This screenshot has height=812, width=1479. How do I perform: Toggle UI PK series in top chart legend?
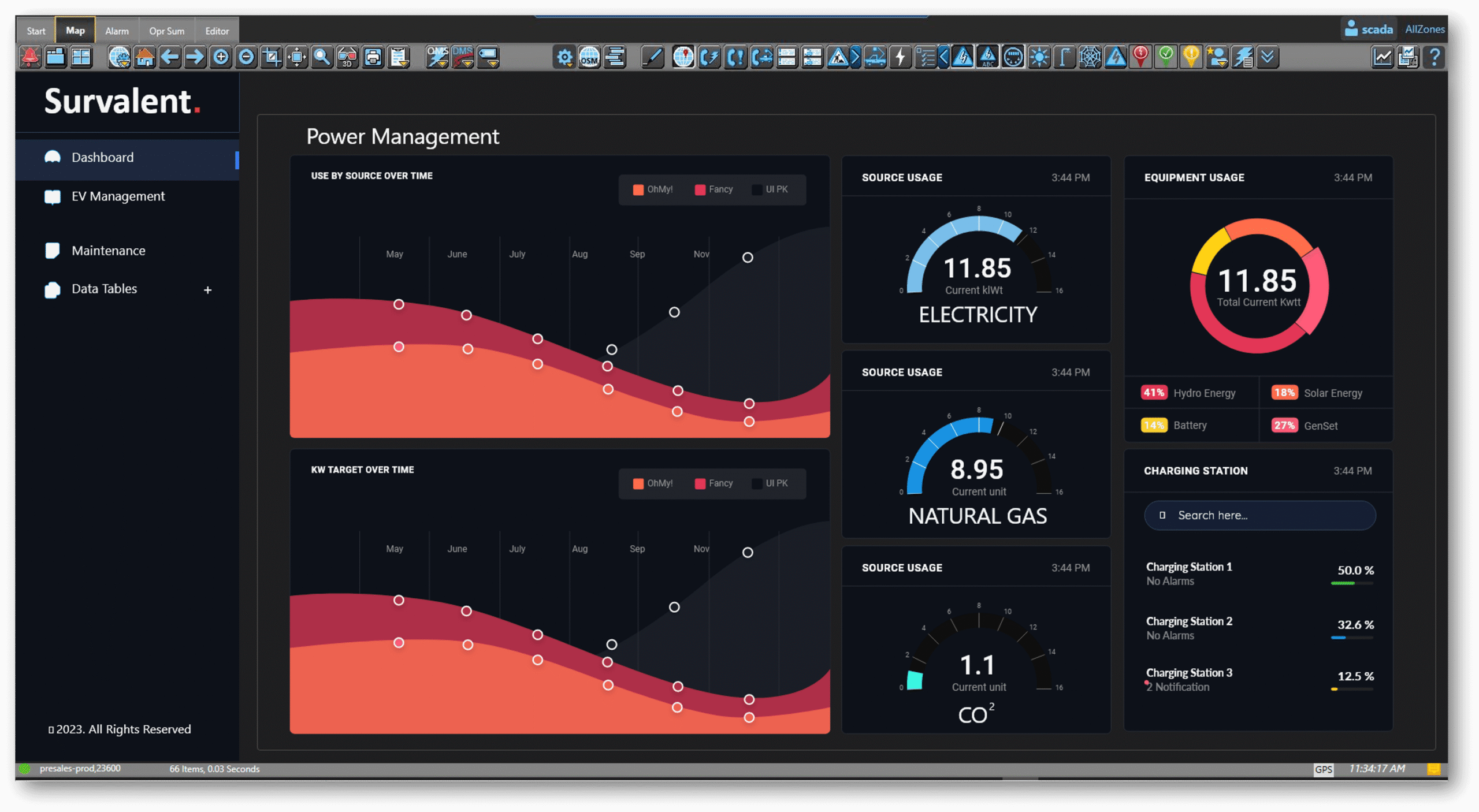click(770, 189)
